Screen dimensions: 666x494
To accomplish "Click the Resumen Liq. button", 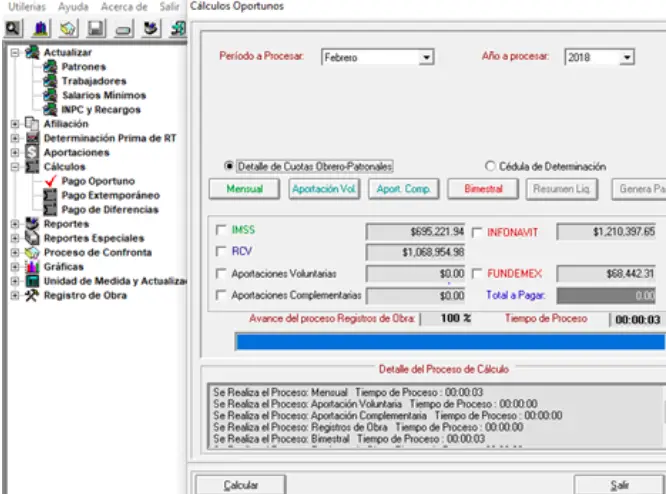I will 562,189.
